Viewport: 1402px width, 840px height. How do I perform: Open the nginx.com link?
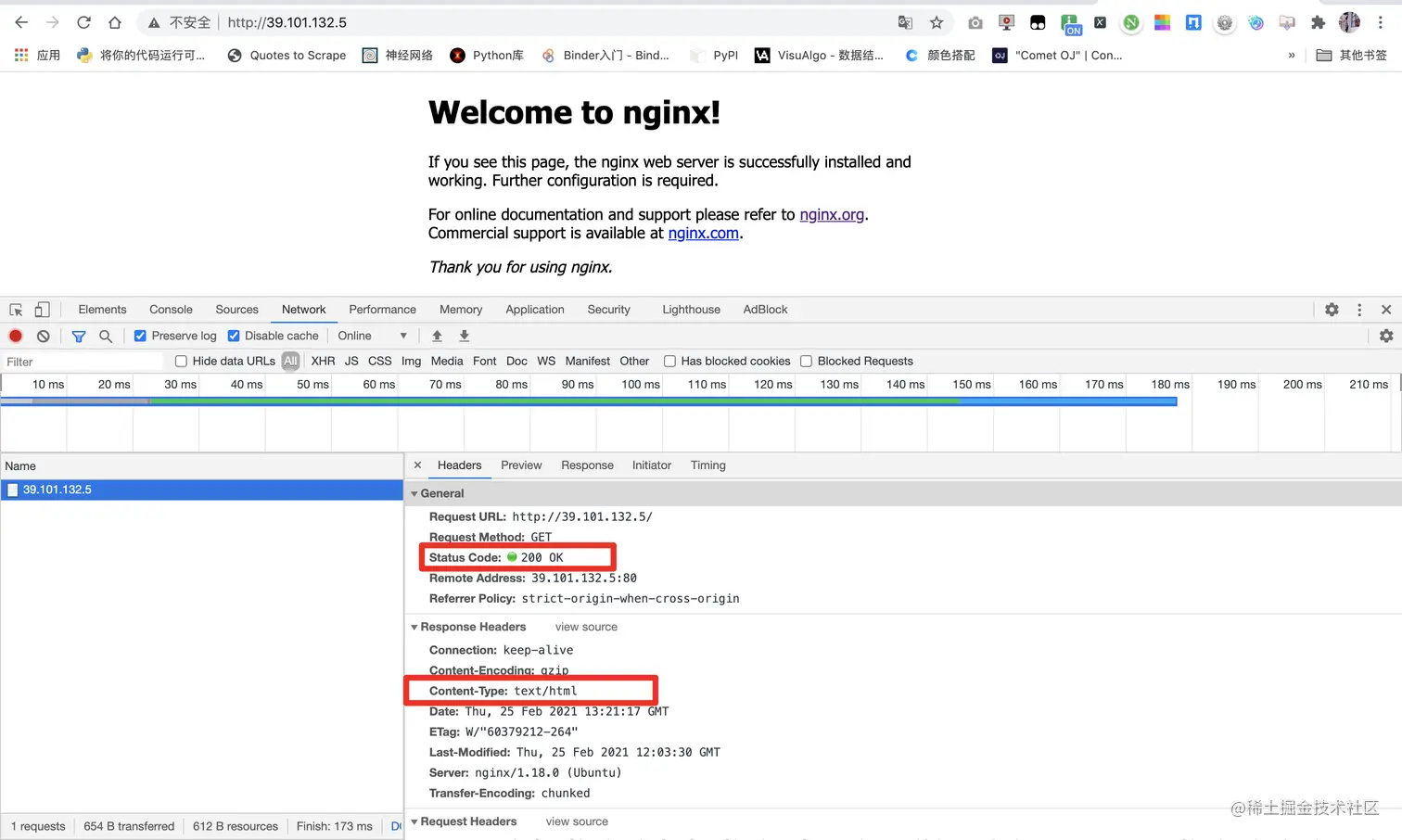coord(703,234)
